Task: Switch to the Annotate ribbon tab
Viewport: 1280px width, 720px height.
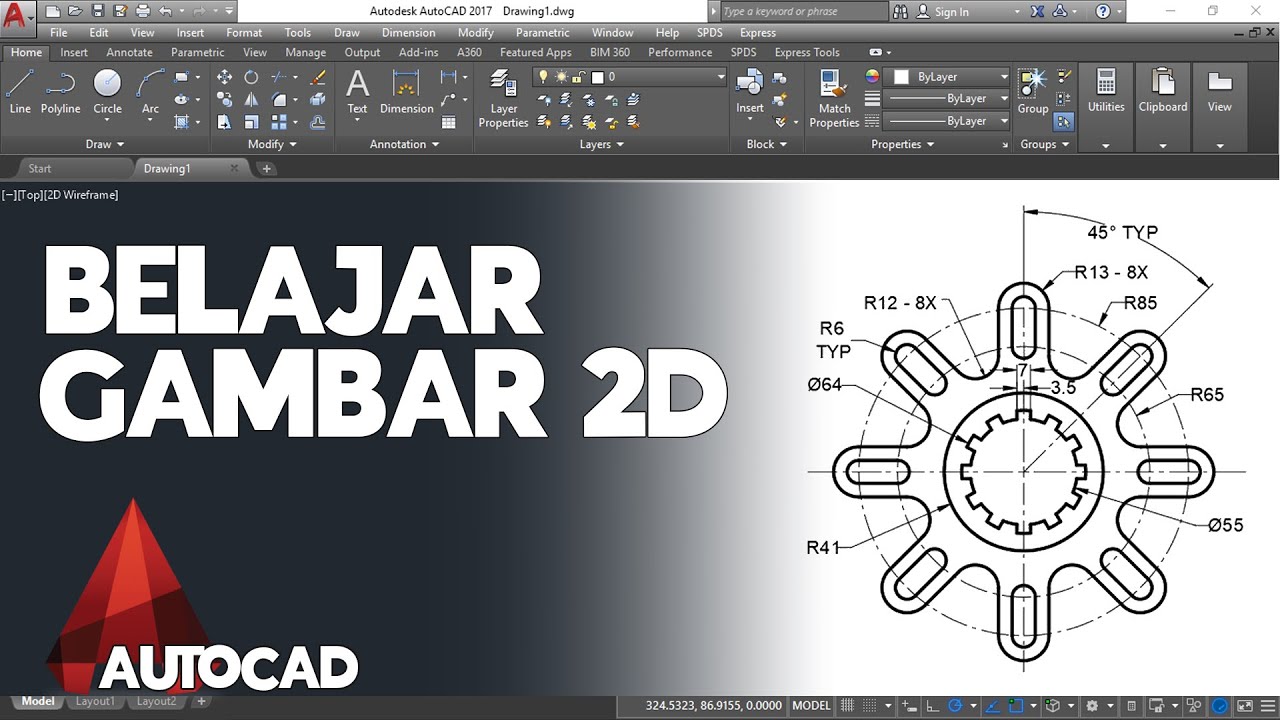Action: [129, 52]
